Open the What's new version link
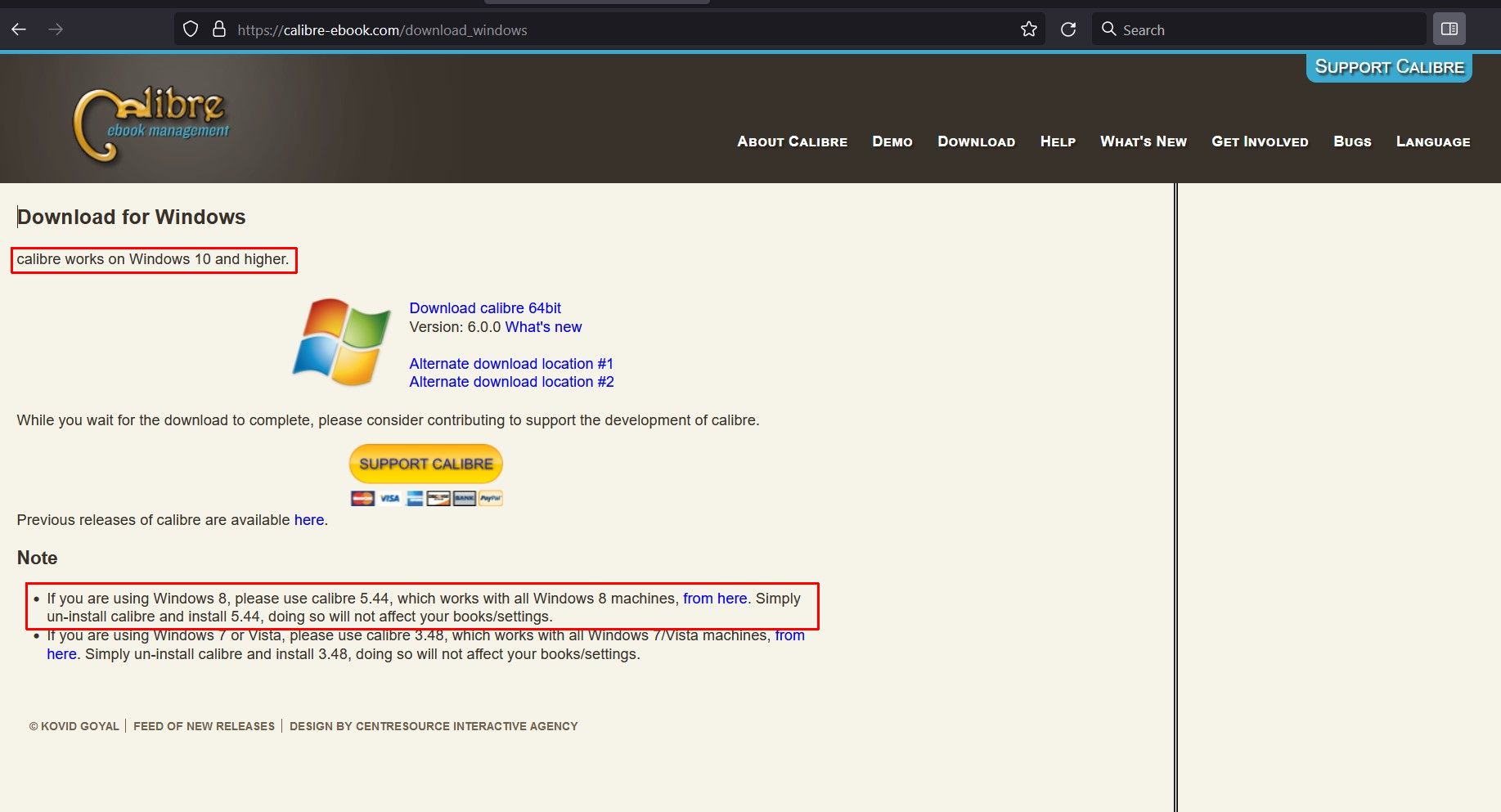Image resolution: width=1501 pixels, height=812 pixels. point(543,327)
